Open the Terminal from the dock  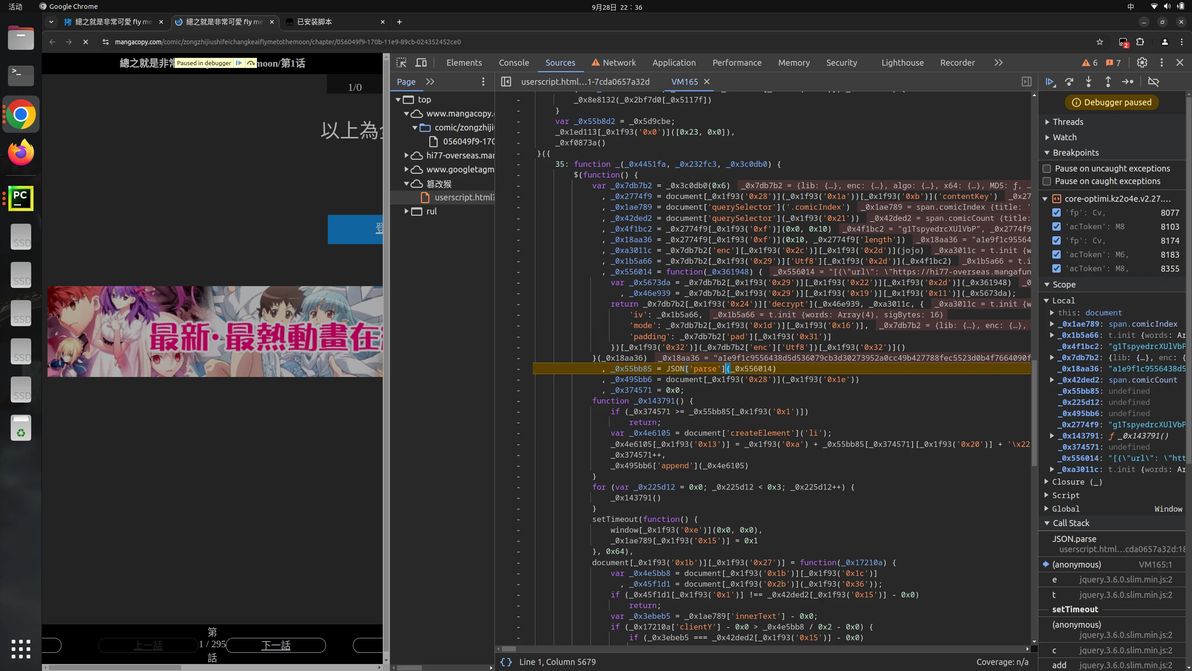click(21, 74)
